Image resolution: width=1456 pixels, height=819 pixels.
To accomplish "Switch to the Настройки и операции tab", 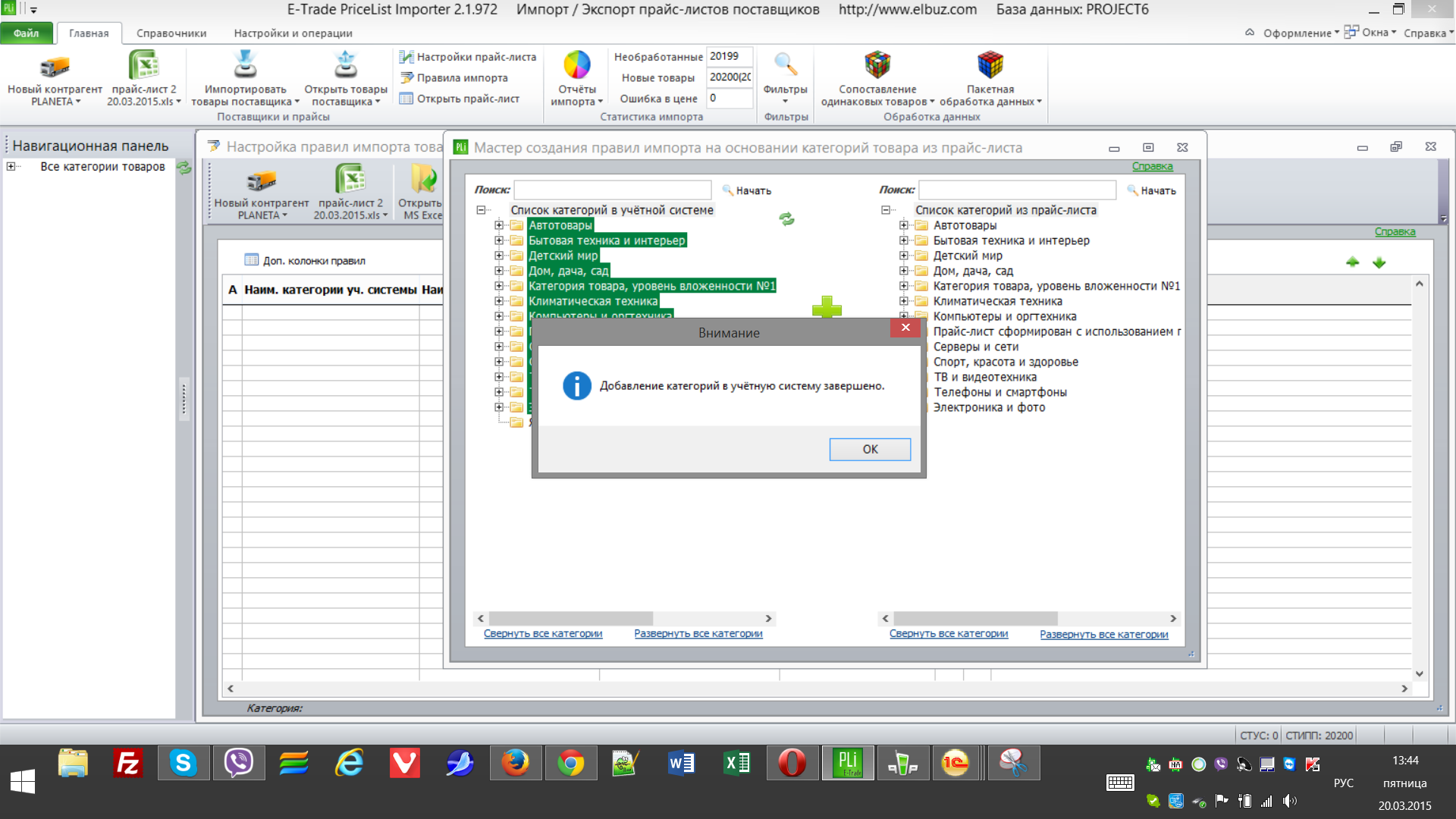I will [x=293, y=33].
